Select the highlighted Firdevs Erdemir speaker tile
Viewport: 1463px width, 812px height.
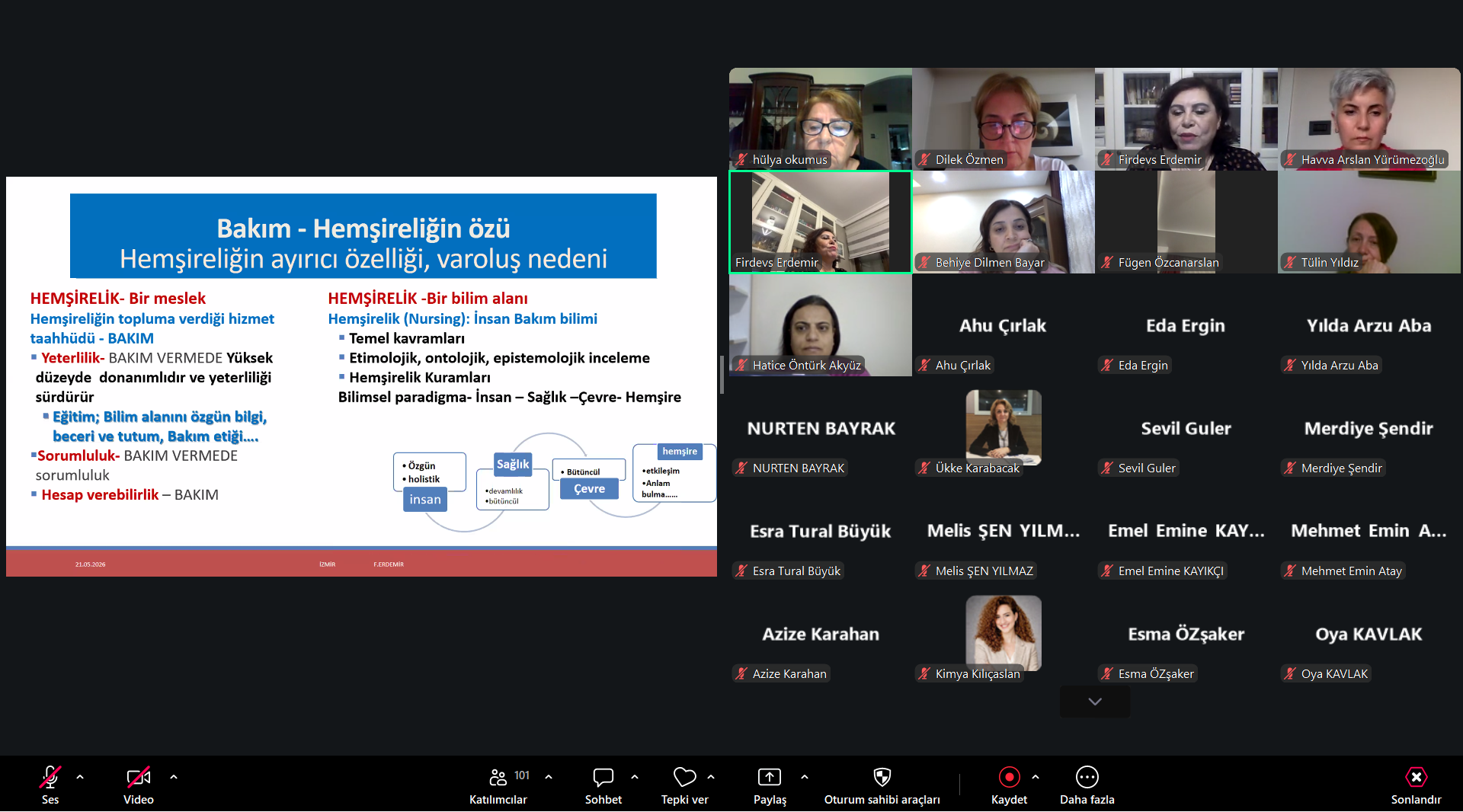coord(821,222)
